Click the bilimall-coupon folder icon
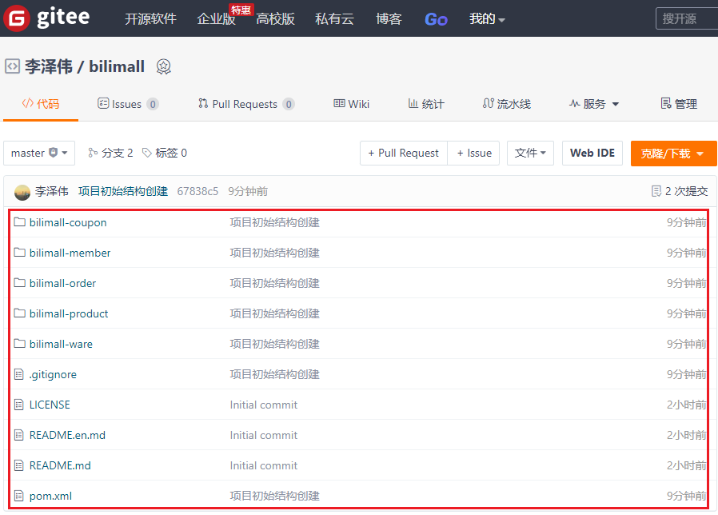Viewport: 718px width, 515px height. click(19, 222)
